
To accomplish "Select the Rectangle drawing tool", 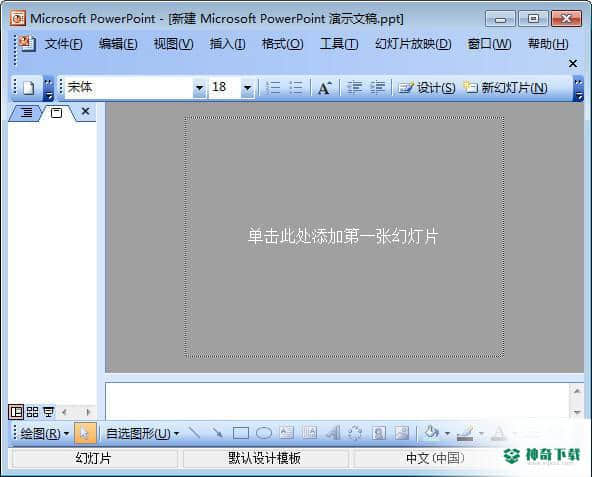I will tap(240, 433).
